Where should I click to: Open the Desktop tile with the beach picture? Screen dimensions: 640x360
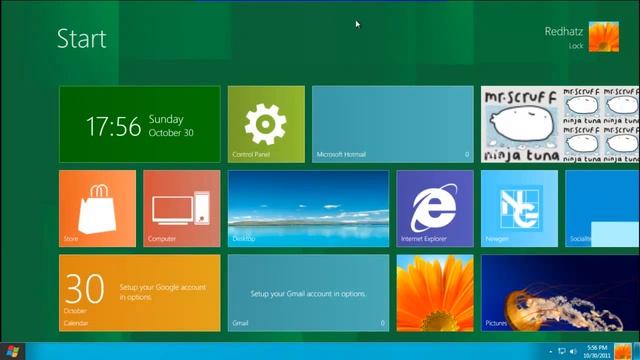pos(308,209)
